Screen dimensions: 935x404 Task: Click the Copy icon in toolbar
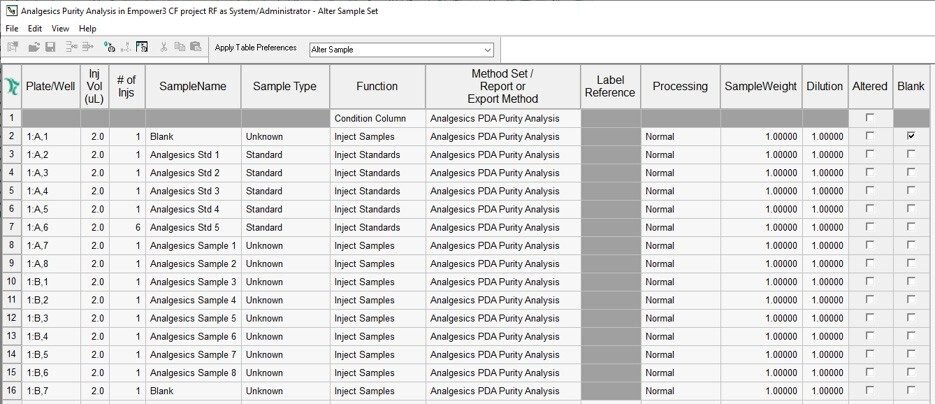(x=179, y=47)
